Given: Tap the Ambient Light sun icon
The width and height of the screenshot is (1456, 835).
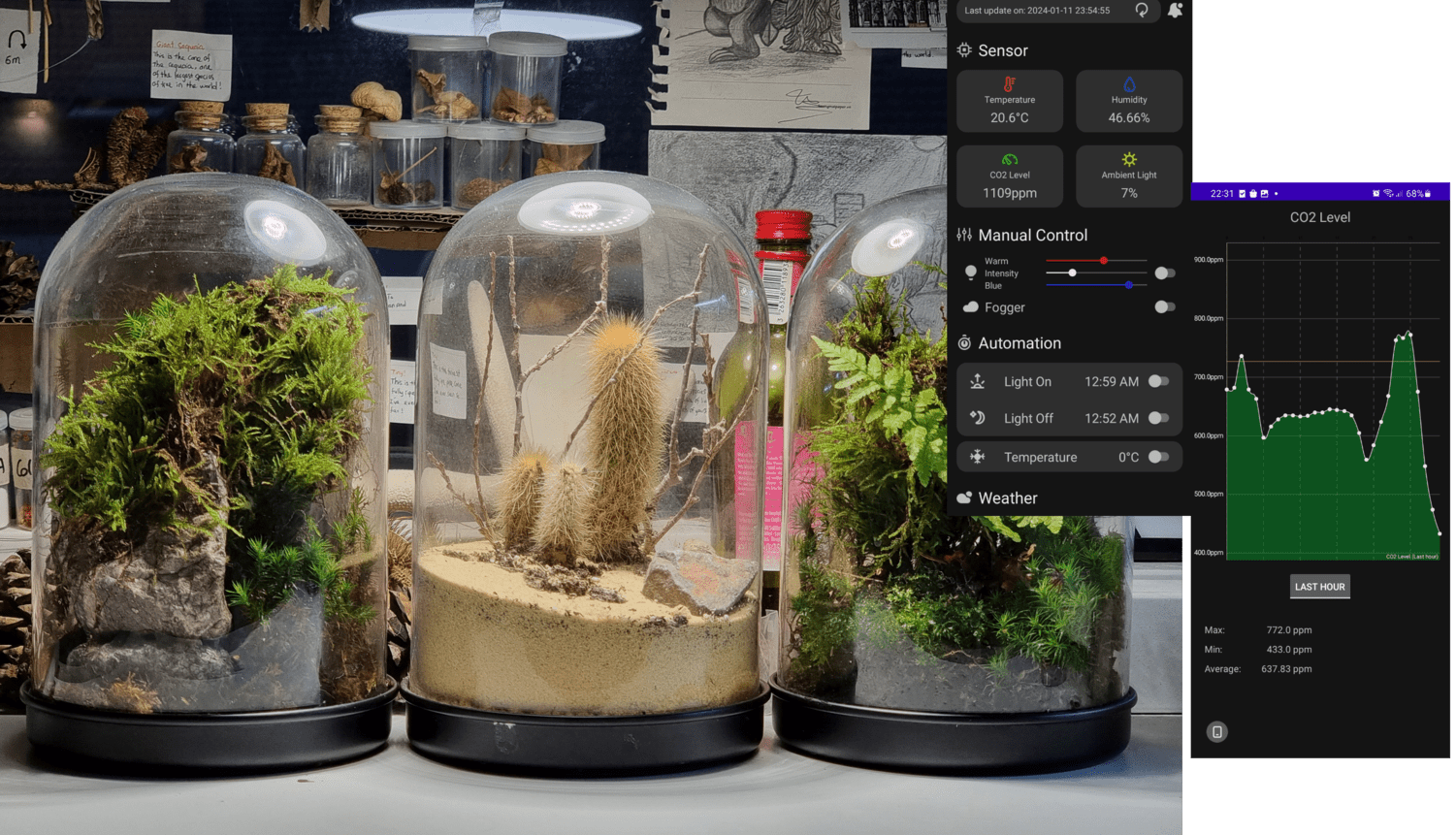Looking at the screenshot, I should click(1129, 160).
